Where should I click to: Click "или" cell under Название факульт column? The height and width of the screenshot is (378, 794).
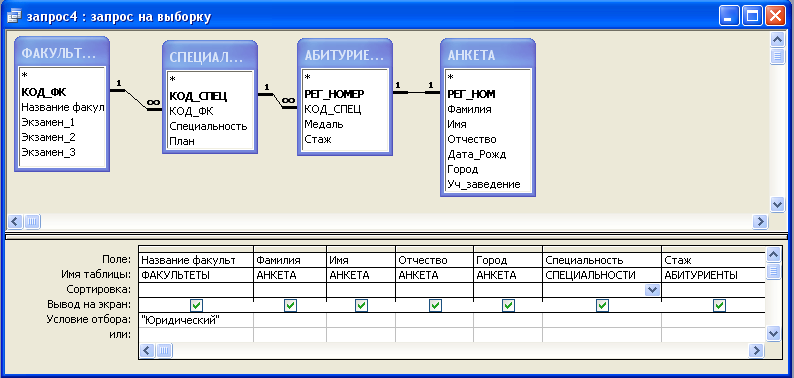(196, 334)
